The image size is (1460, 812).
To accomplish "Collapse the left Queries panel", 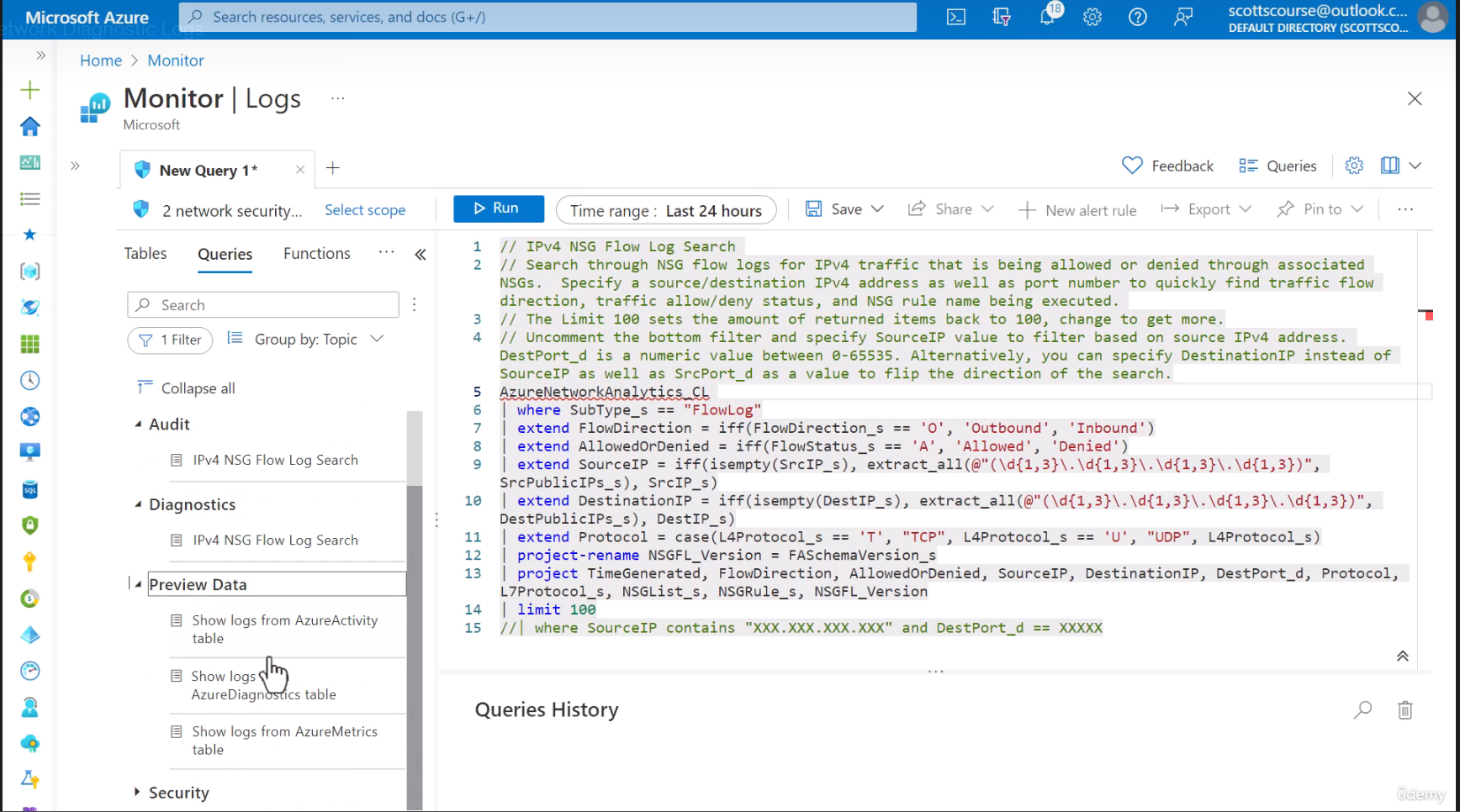I will point(421,254).
